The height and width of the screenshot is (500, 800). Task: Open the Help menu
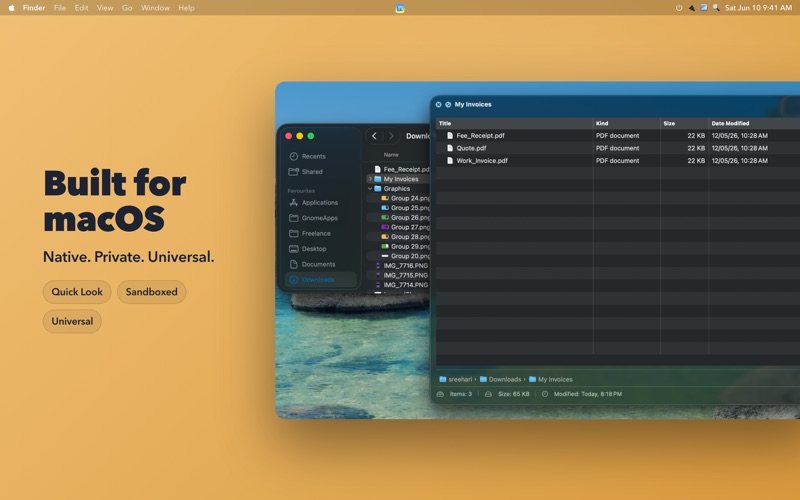pos(186,8)
